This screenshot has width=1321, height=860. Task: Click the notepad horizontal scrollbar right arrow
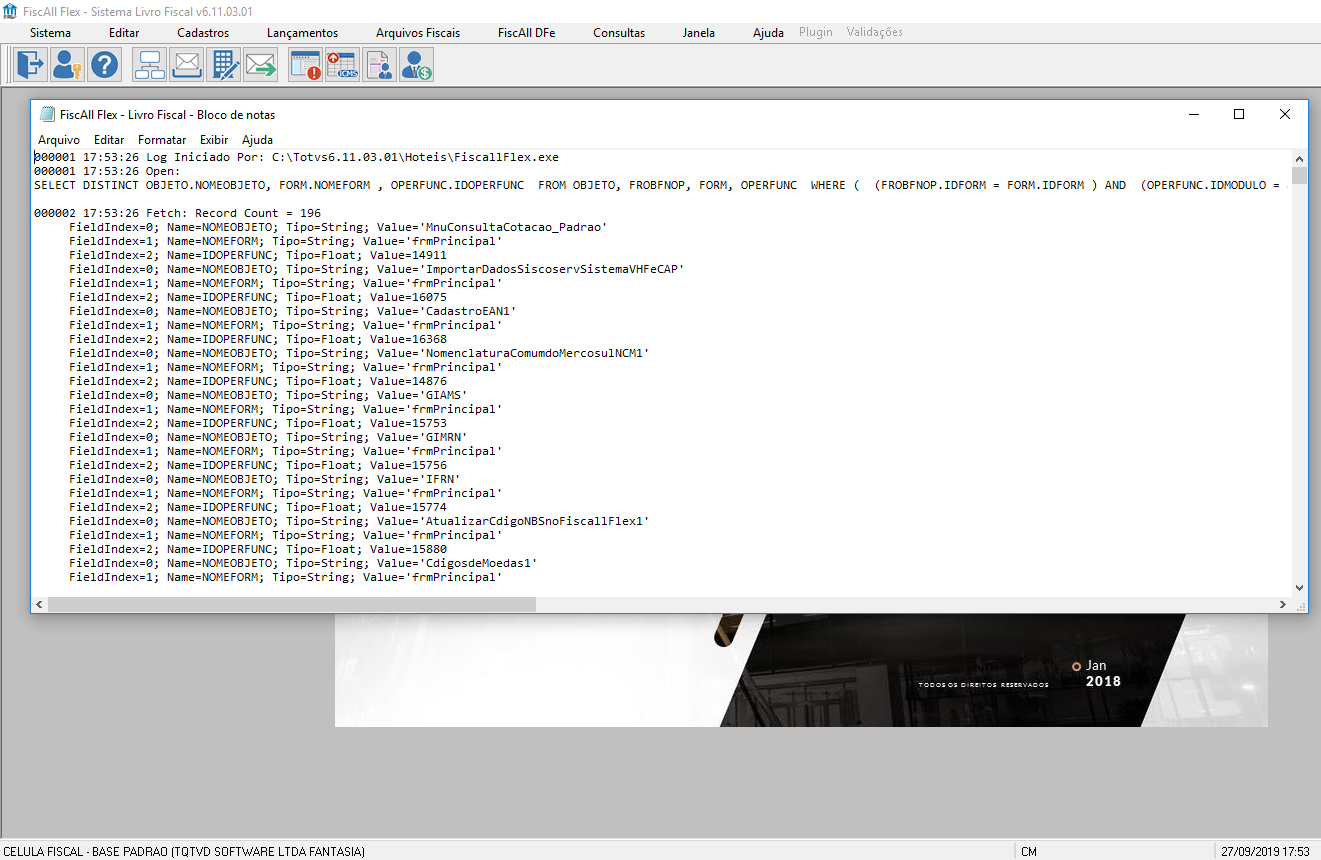click(x=1282, y=605)
